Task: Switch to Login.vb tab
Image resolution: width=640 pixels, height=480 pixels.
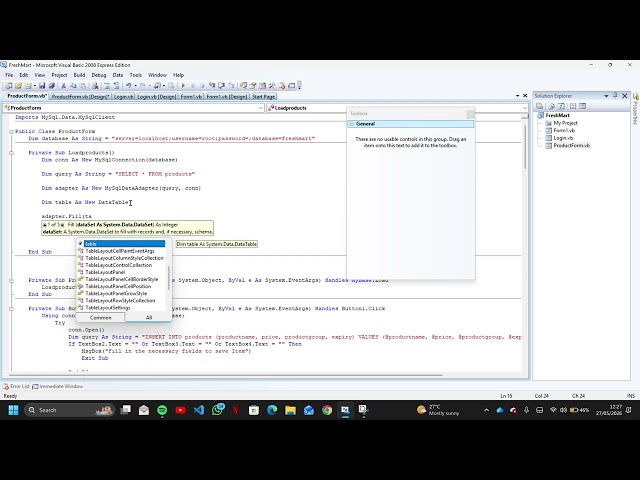Action: (x=123, y=97)
